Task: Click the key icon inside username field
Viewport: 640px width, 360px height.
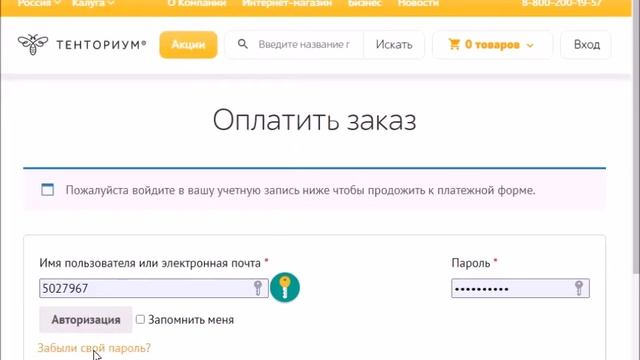Action: pyautogui.click(x=258, y=288)
